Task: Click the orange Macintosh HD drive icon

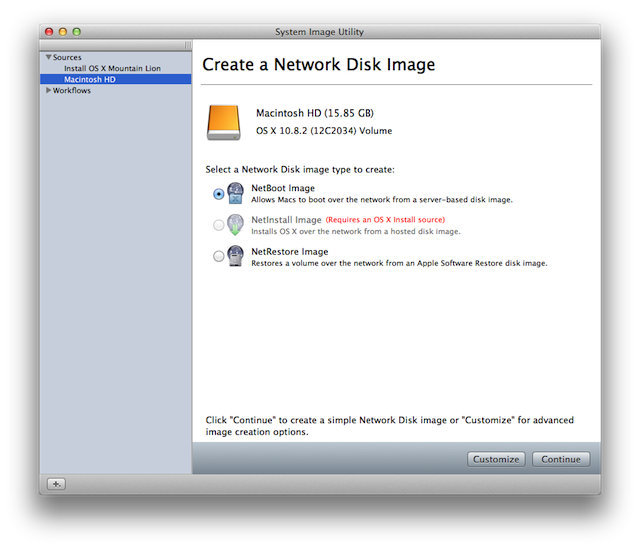Action: point(224,121)
